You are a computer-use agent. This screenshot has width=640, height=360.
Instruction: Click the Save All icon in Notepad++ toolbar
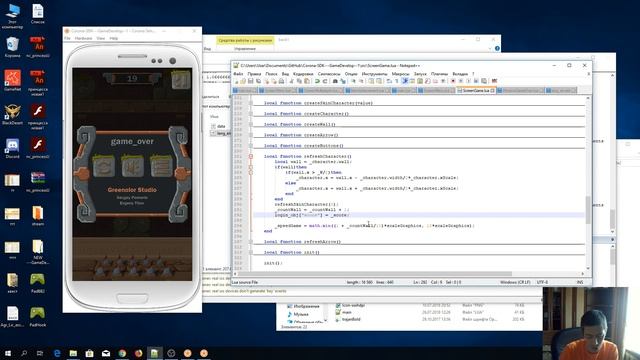pyautogui.click(x=258, y=81)
